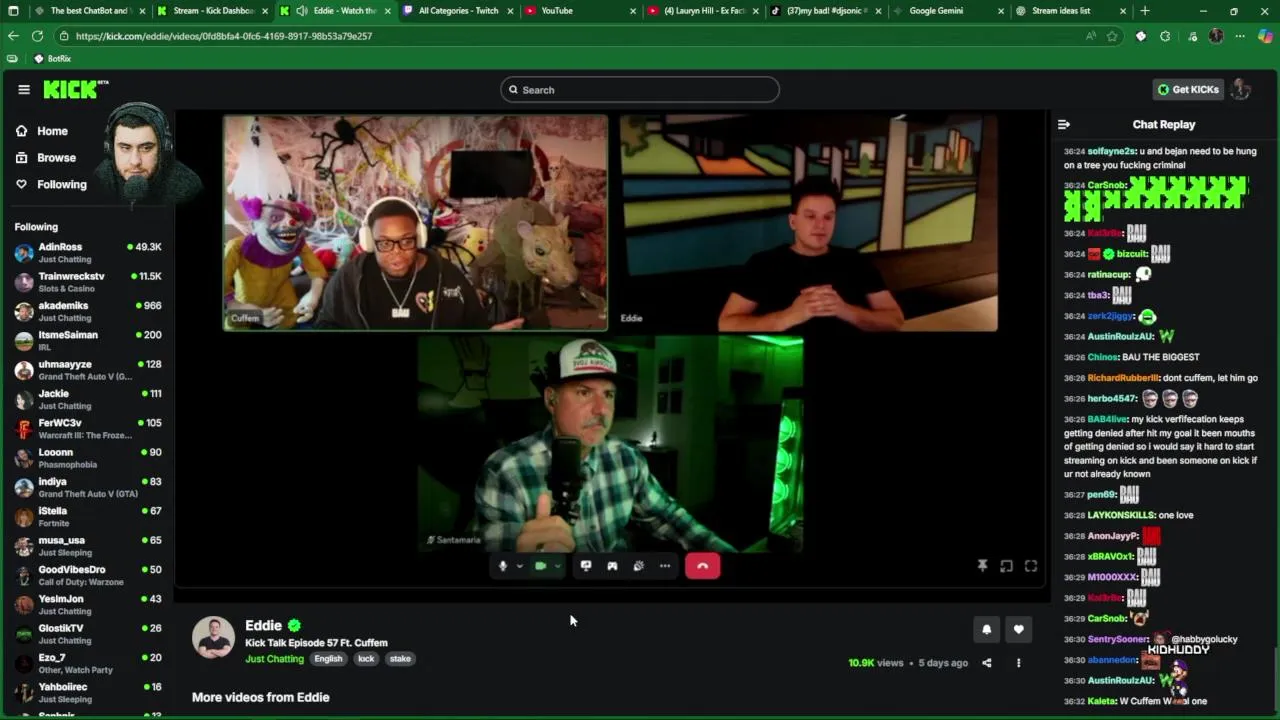Click the browser address bar URL
Image resolution: width=1280 pixels, height=720 pixels.
pyautogui.click(x=224, y=36)
